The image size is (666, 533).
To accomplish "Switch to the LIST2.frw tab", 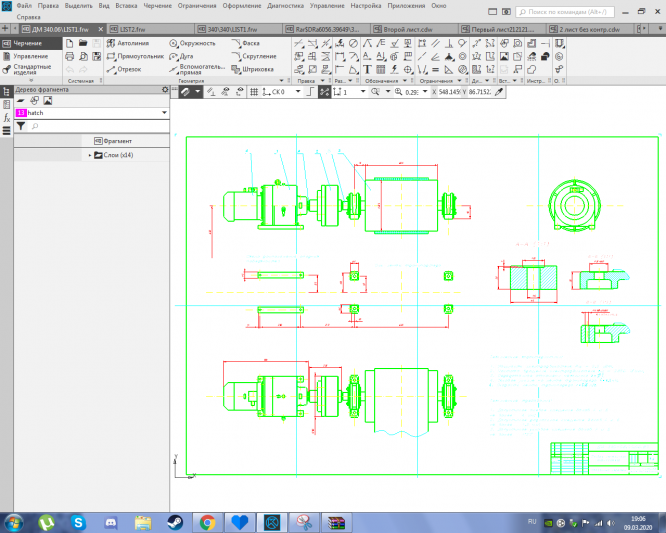I will (x=133, y=30).
